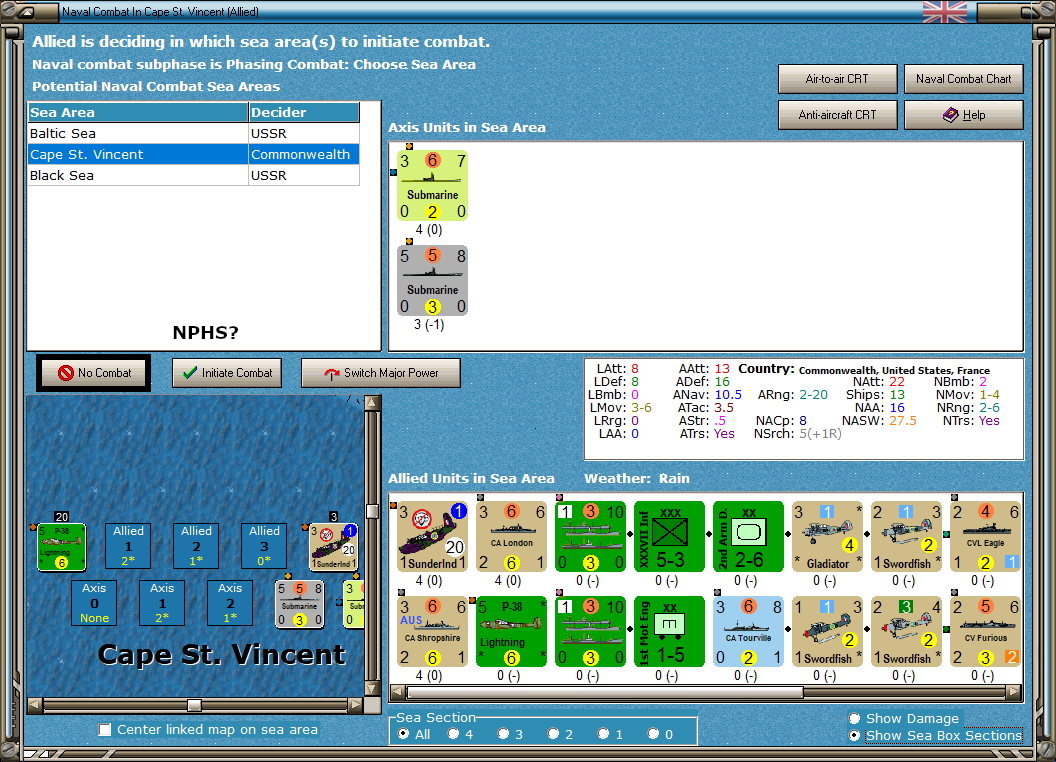Click the map's horizontal scrollbar thumb
1056x762 pixels.
[194, 705]
